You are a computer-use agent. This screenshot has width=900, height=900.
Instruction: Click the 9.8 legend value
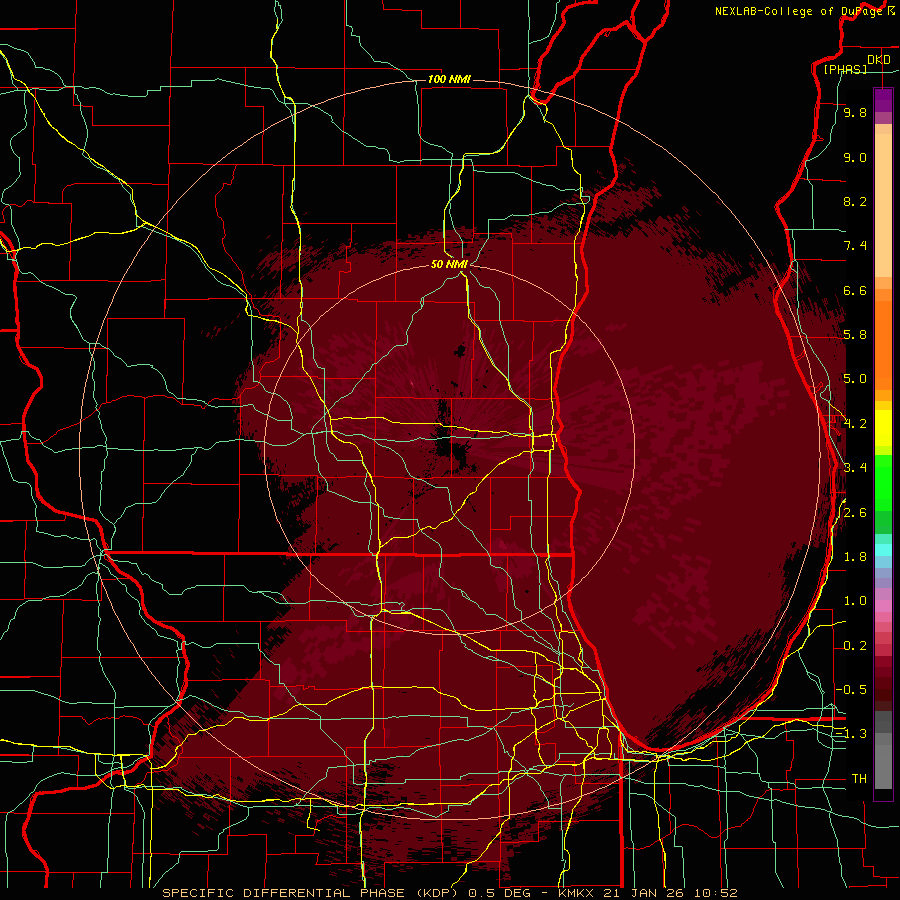[855, 112]
